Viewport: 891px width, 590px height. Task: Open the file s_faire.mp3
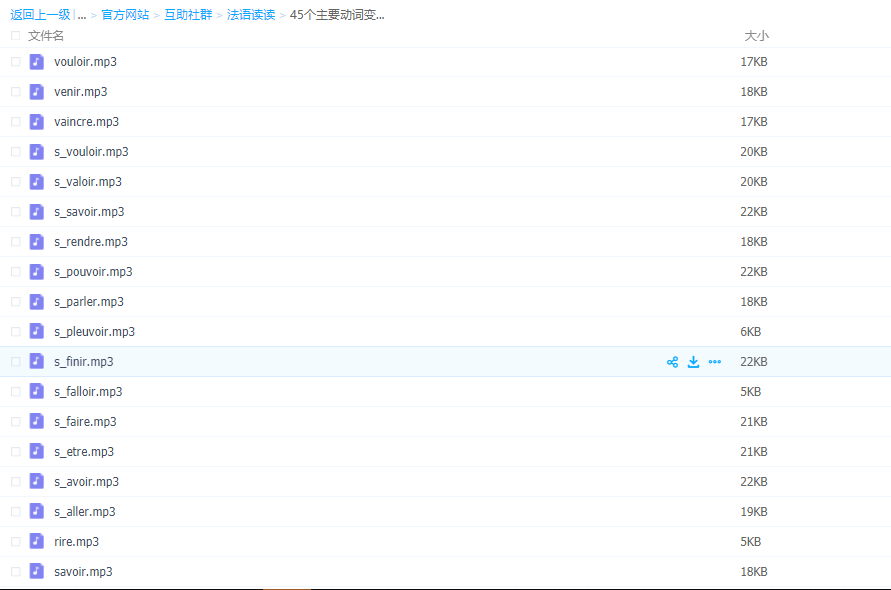[x=85, y=422]
